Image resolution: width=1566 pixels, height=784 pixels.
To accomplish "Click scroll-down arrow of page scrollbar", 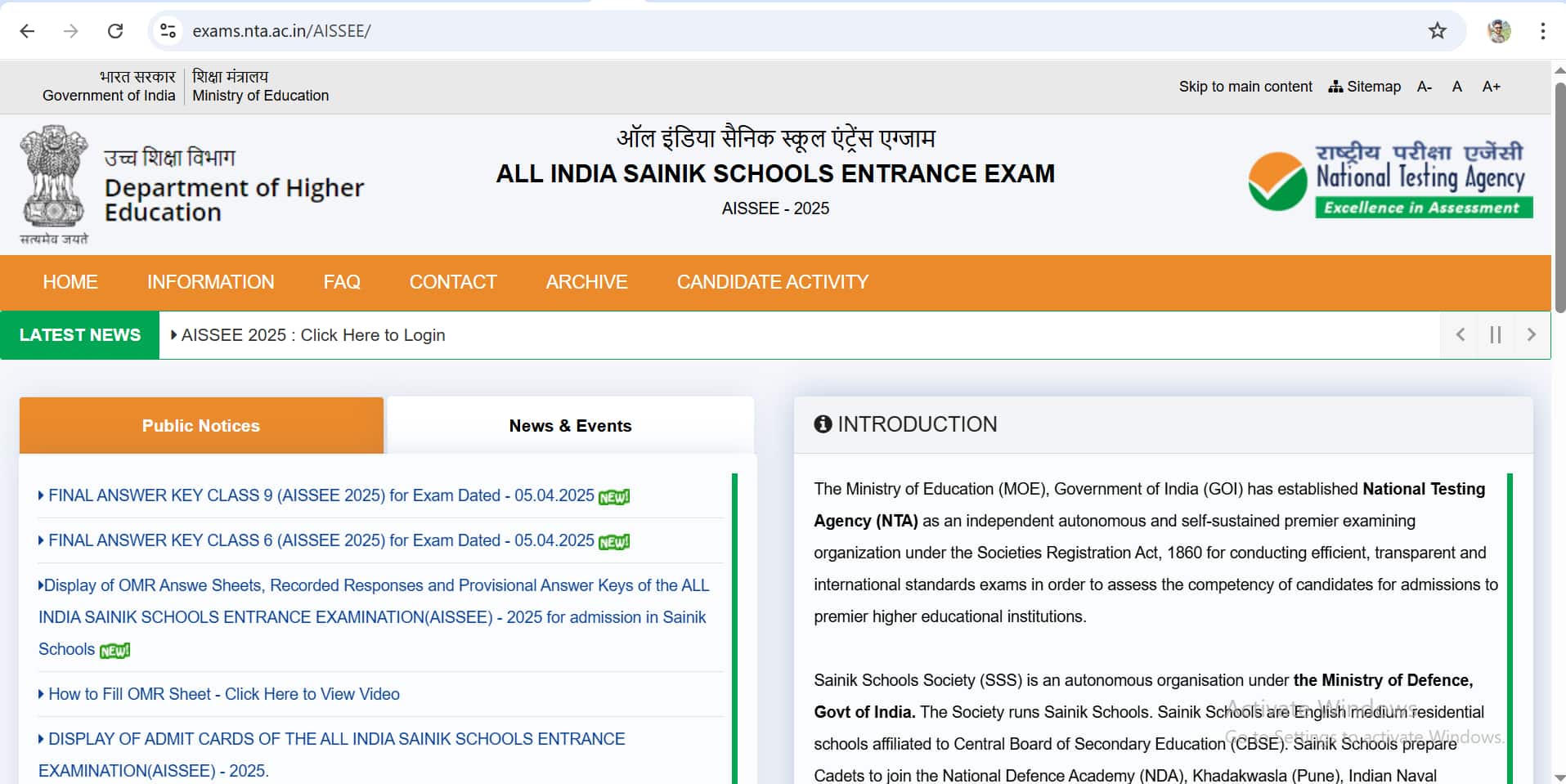I will click(x=1559, y=777).
